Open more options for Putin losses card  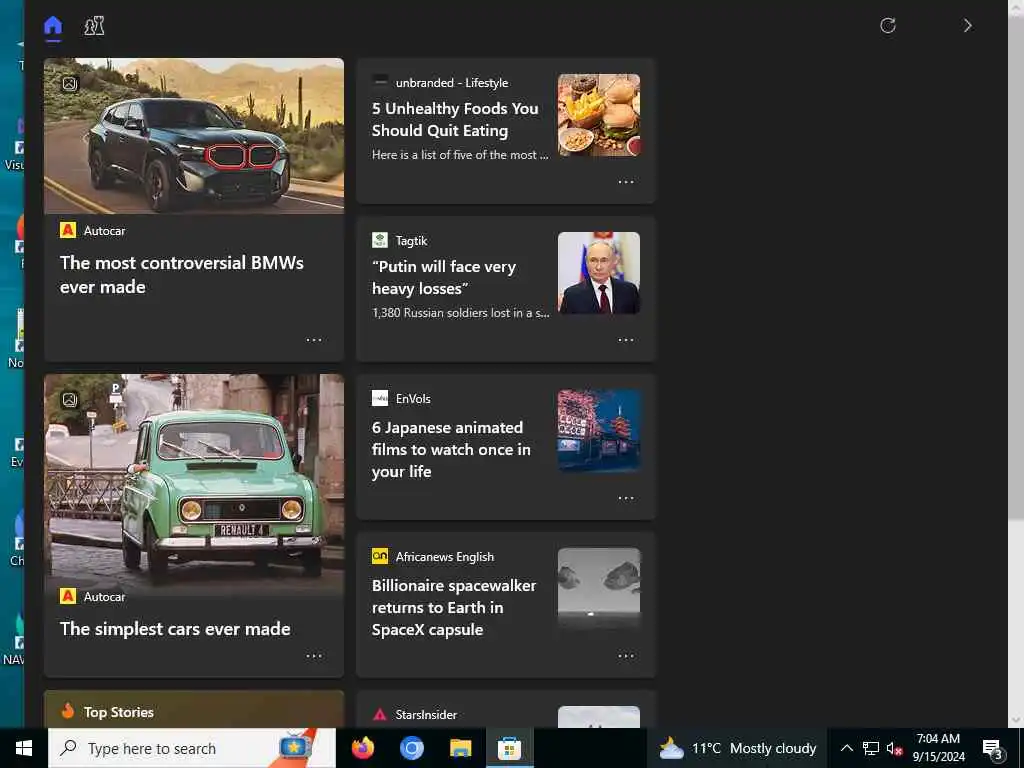pos(626,340)
